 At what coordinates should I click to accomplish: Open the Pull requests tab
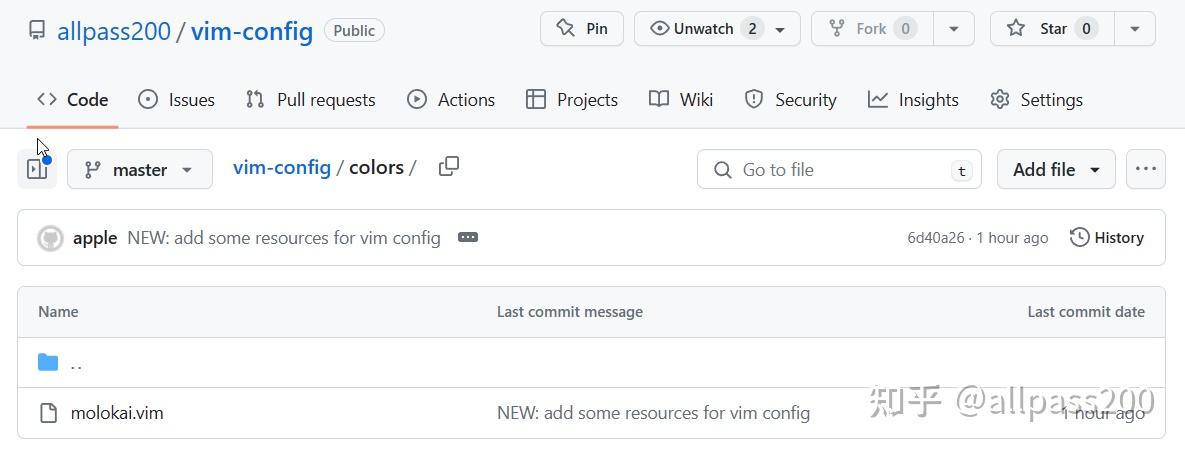(x=310, y=99)
